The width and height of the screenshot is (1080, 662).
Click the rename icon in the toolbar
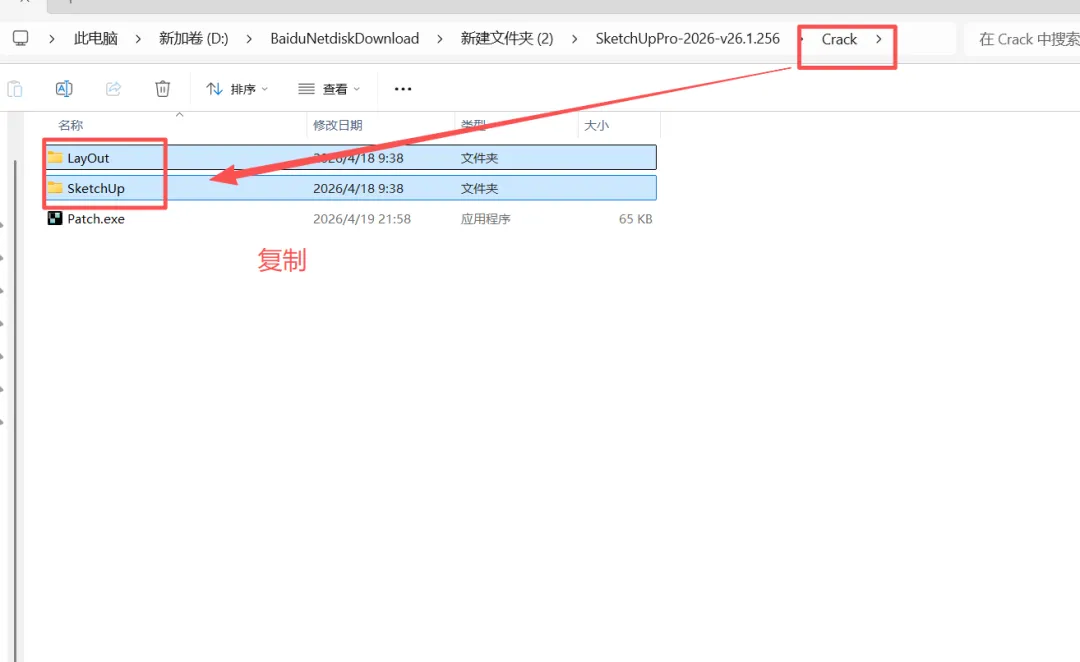[64, 89]
